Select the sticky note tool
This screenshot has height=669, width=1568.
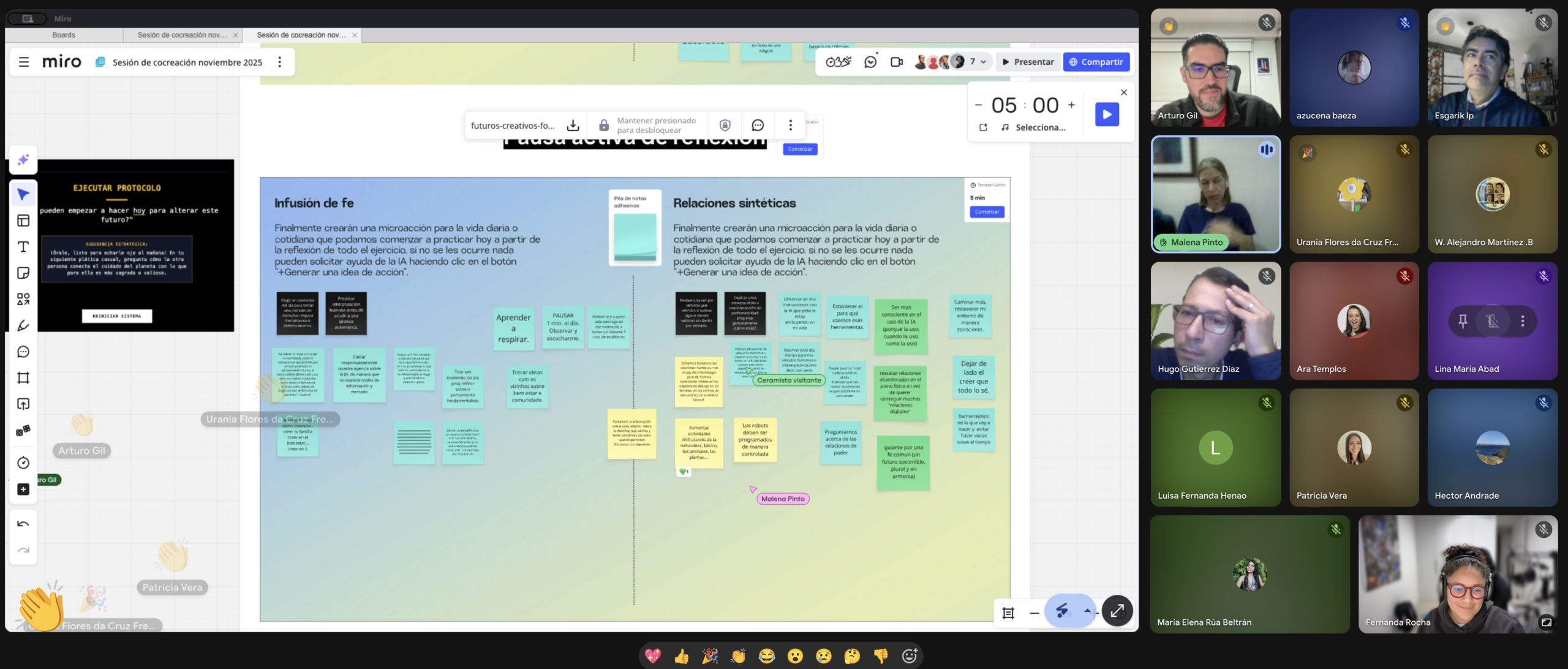point(23,273)
